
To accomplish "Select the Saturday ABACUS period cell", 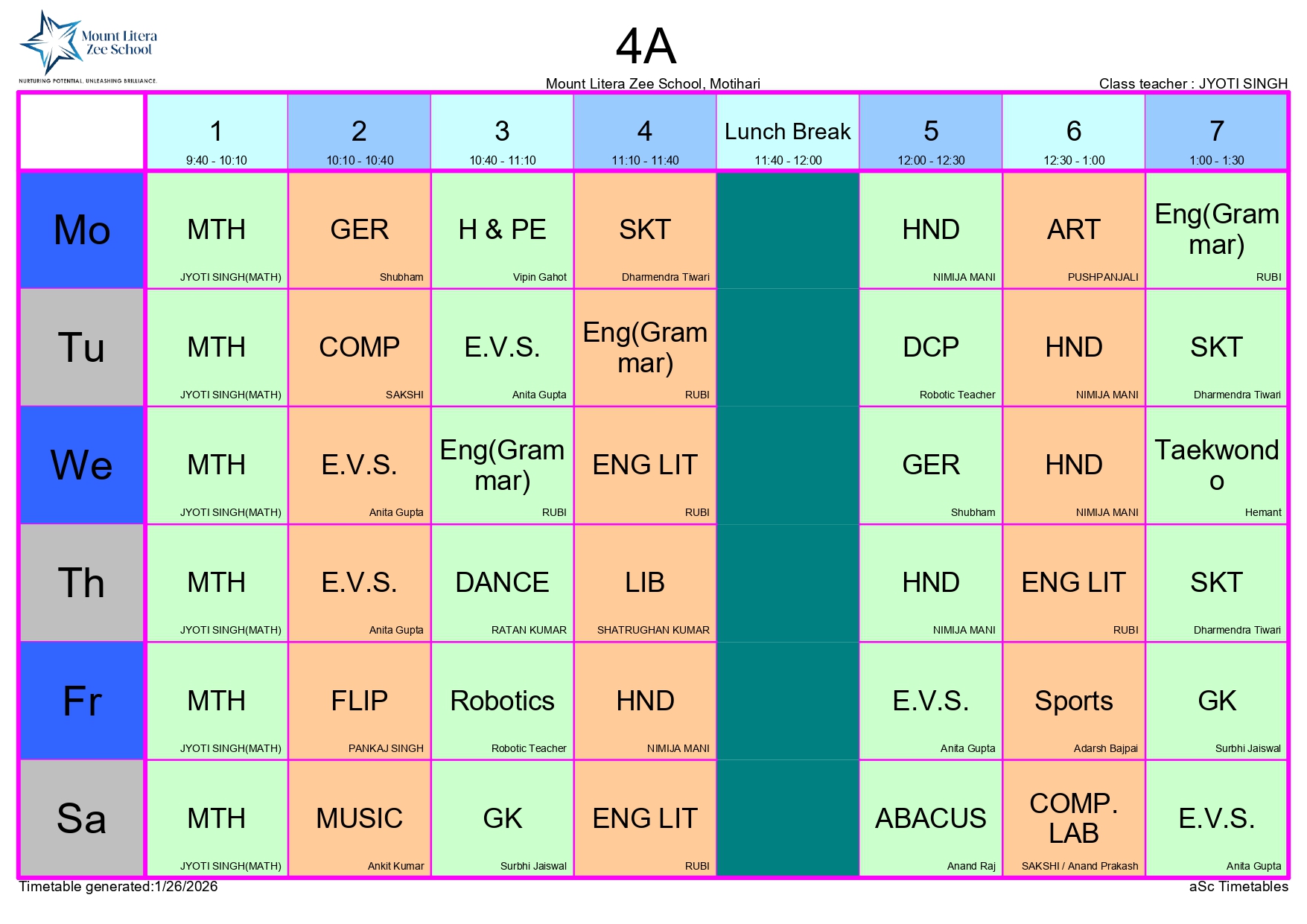I will [x=930, y=818].
